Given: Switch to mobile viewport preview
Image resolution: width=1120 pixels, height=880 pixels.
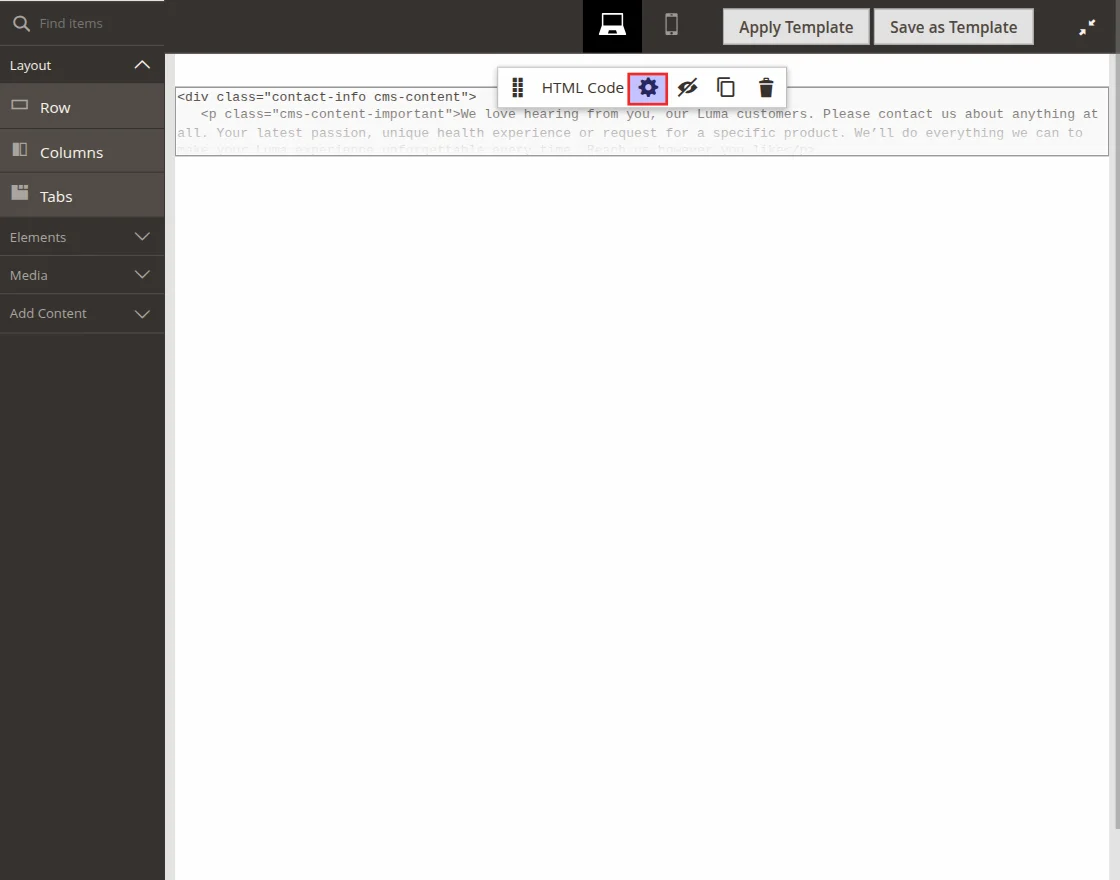Looking at the screenshot, I should click(671, 26).
